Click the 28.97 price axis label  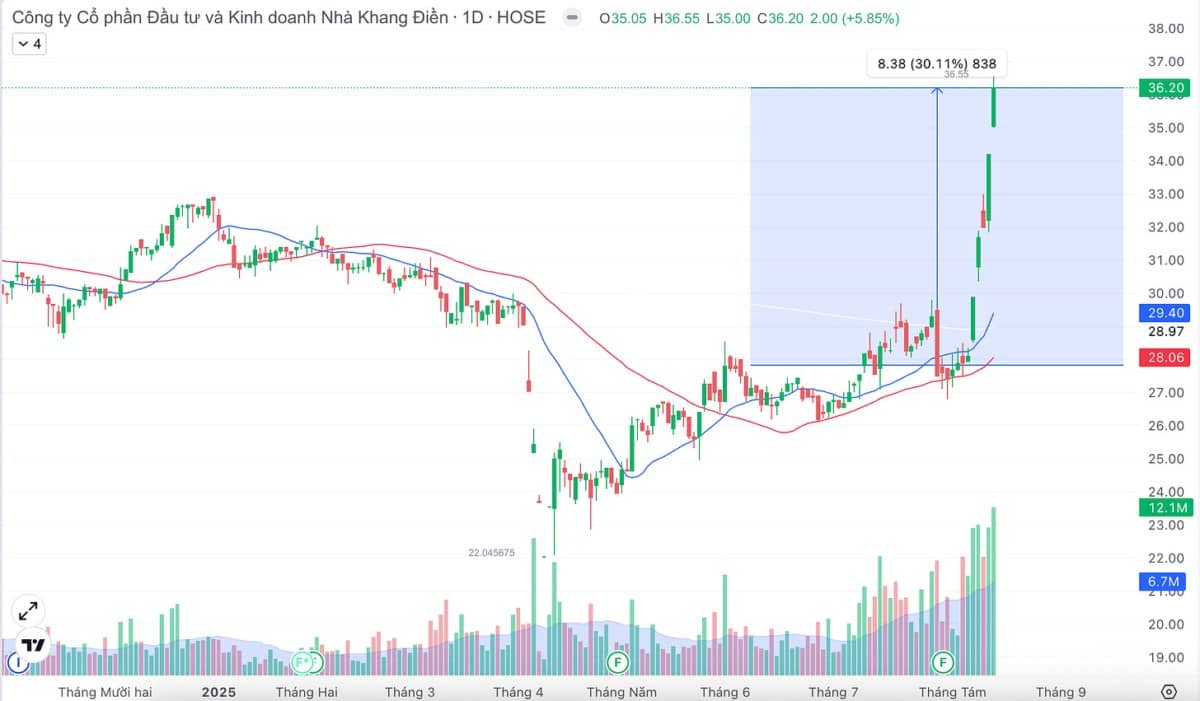[x=1166, y=331]
